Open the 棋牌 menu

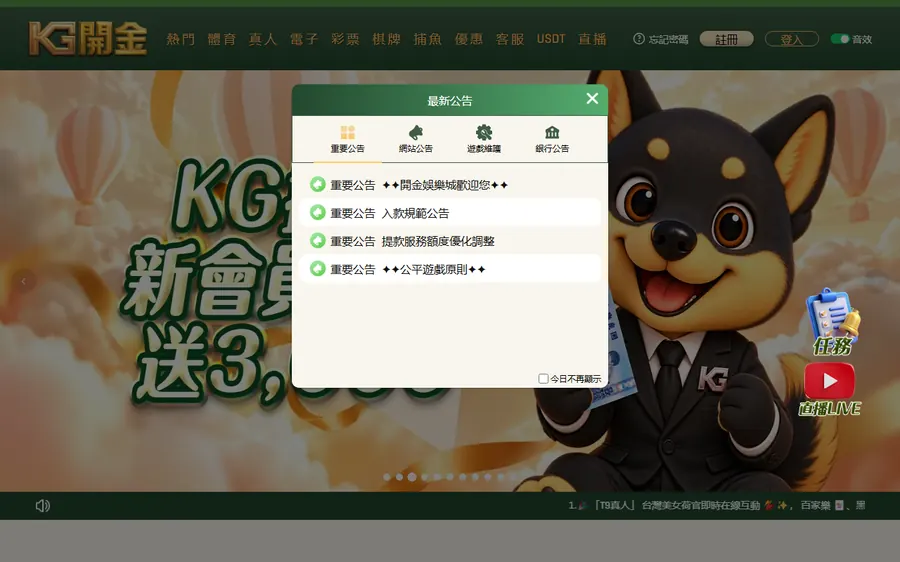tap(387, 39)
